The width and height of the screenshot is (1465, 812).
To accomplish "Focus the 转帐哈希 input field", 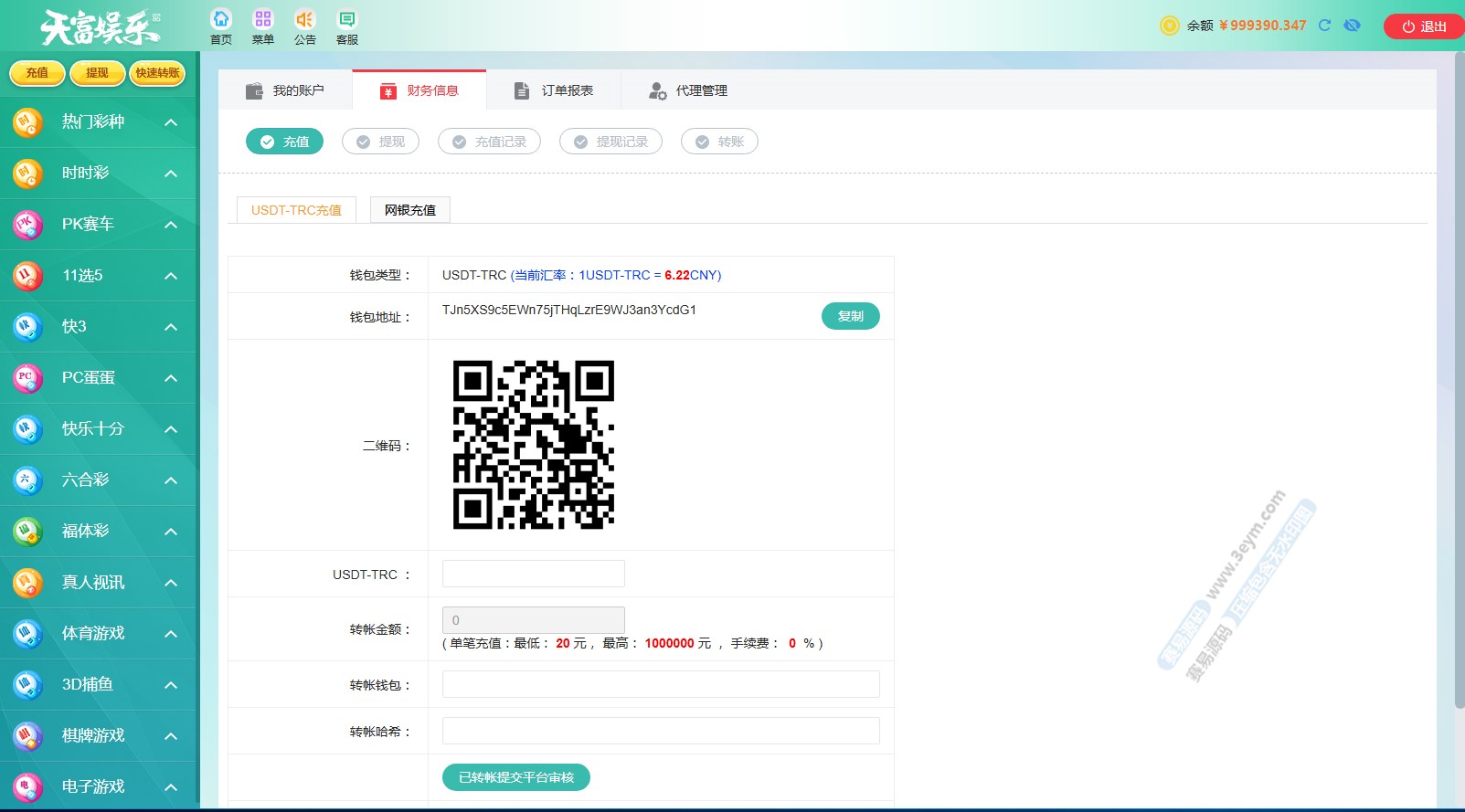I will tap(661, 731).
